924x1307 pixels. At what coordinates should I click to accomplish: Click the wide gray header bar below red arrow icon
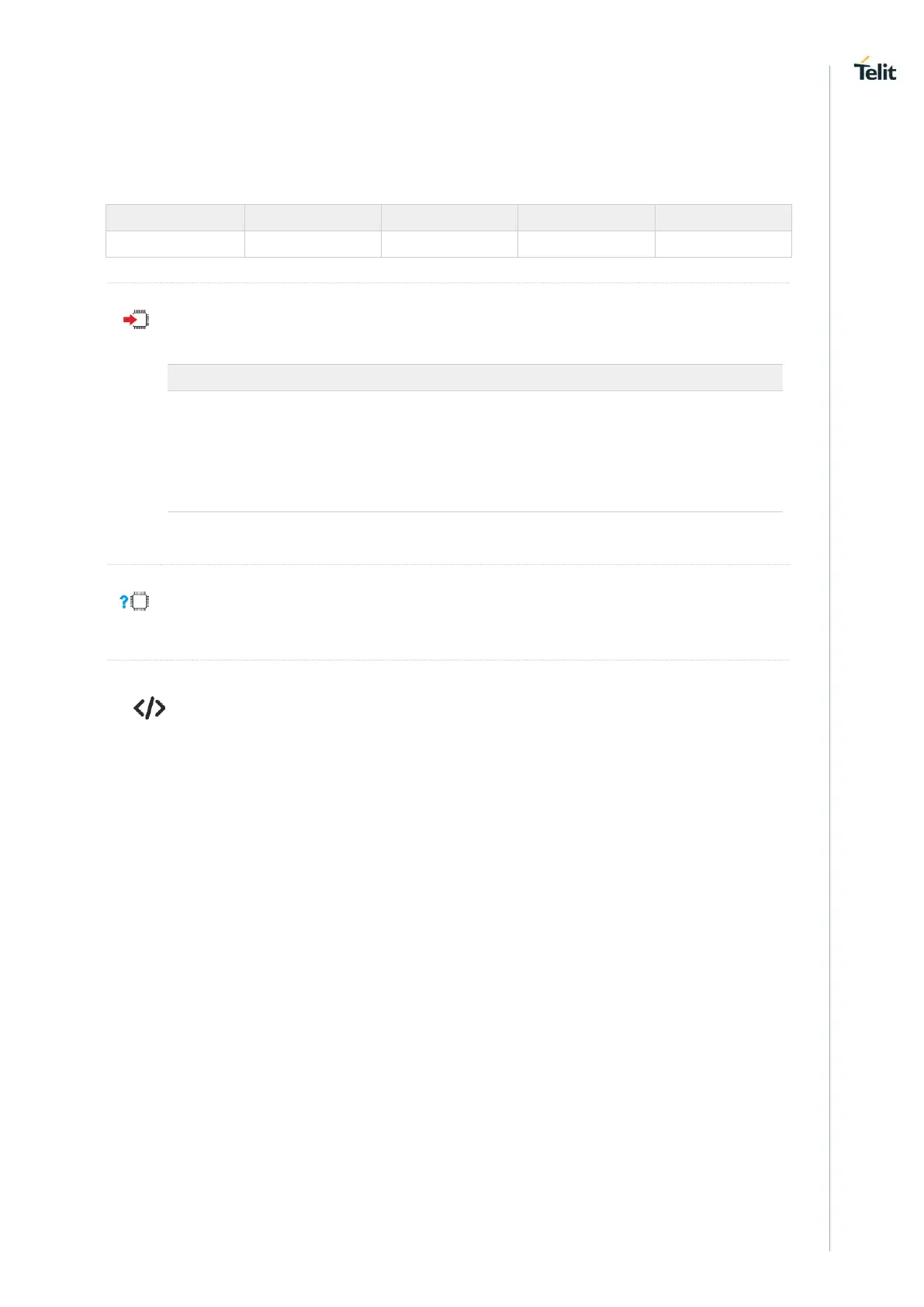pos(475,377)
